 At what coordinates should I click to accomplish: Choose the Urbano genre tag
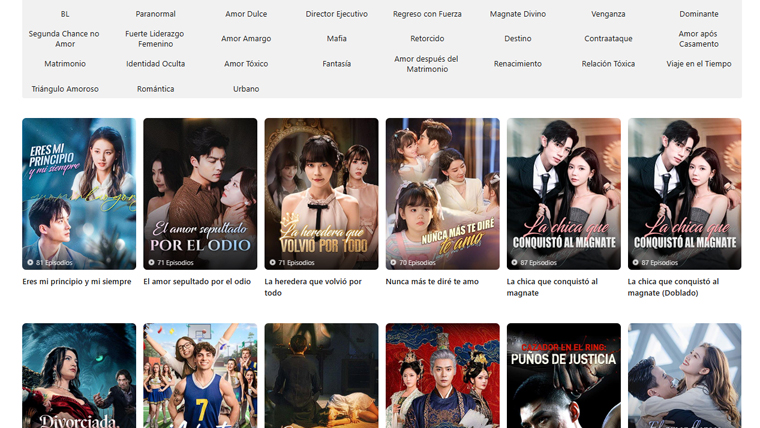[246, 89]
